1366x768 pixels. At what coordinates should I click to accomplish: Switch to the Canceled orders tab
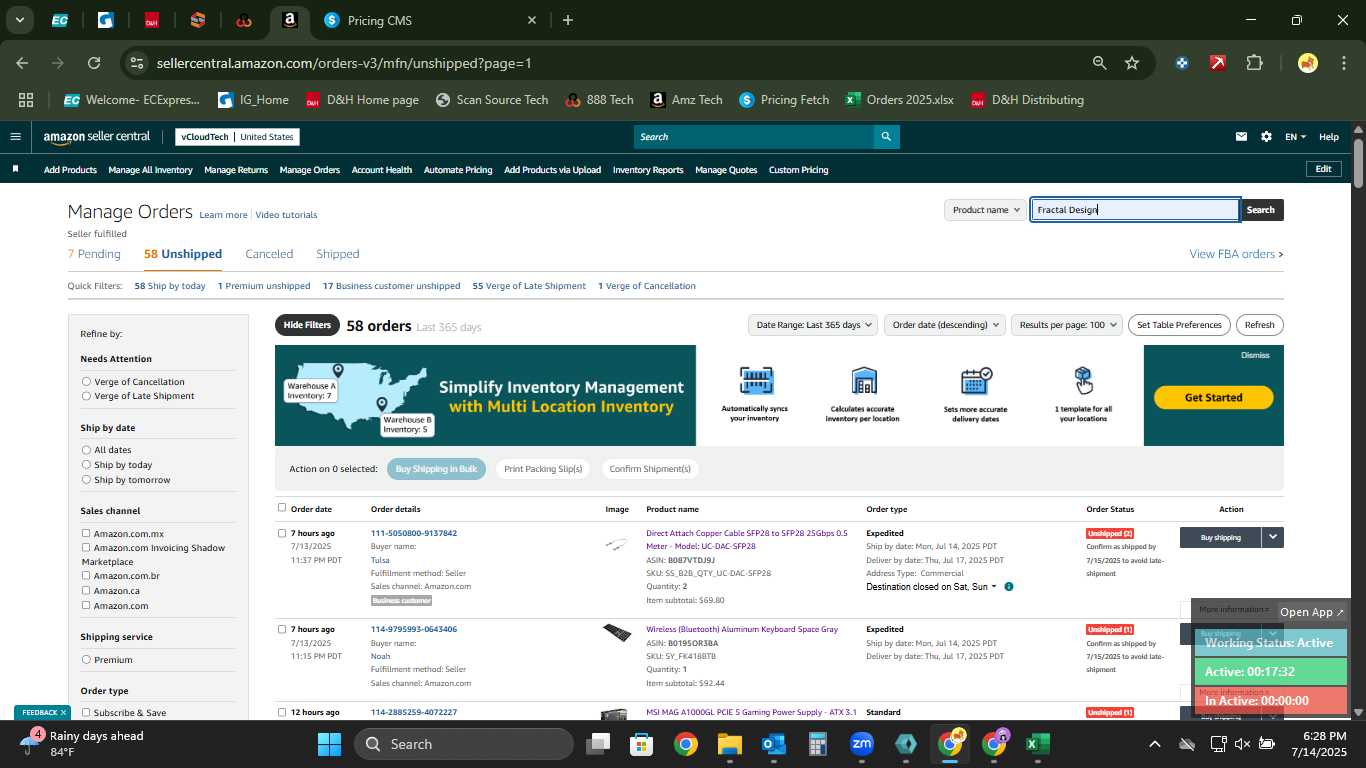(x=269, y=254)
